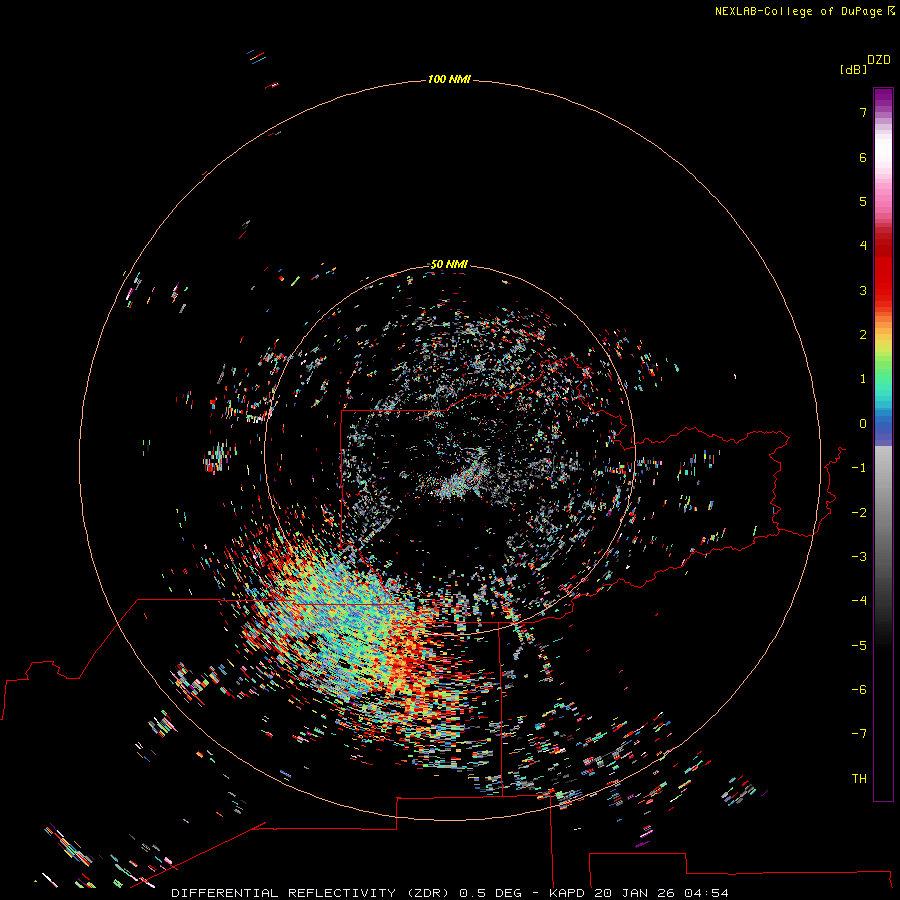Screen dimensions: 900x900
Task: Click the 2 value on the ZDR scale
Action: coord(863,335)
